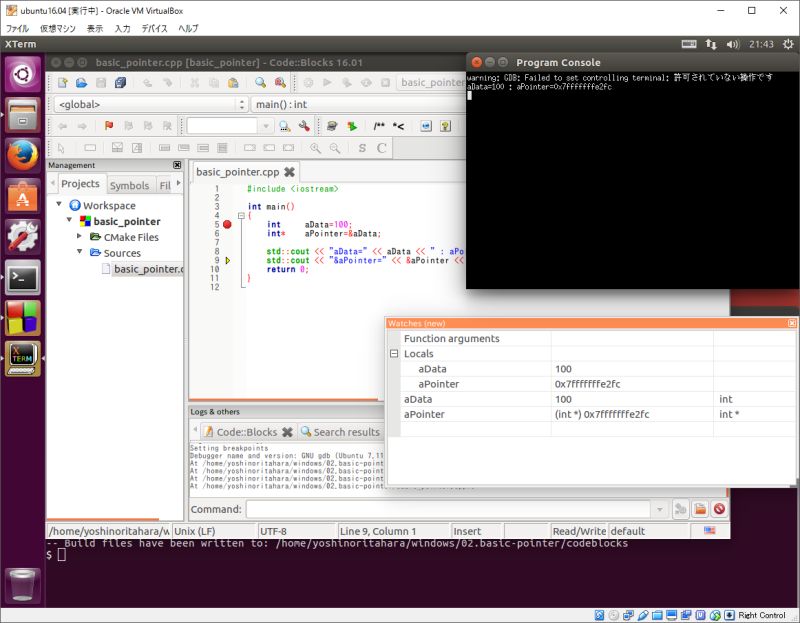Open the main() : int function dropdown
Viewport: 800px width, 623px height.
(x=358, y=104)
